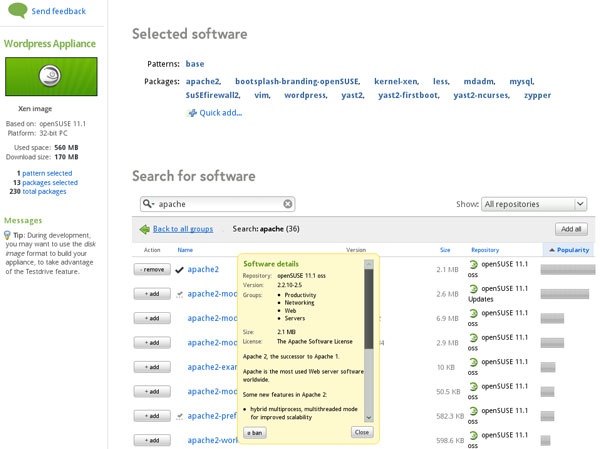Viewport: 600px width, 449px height.
Task: Click the SuSEfirewall2 package link
Action: [x=213, y=95]
